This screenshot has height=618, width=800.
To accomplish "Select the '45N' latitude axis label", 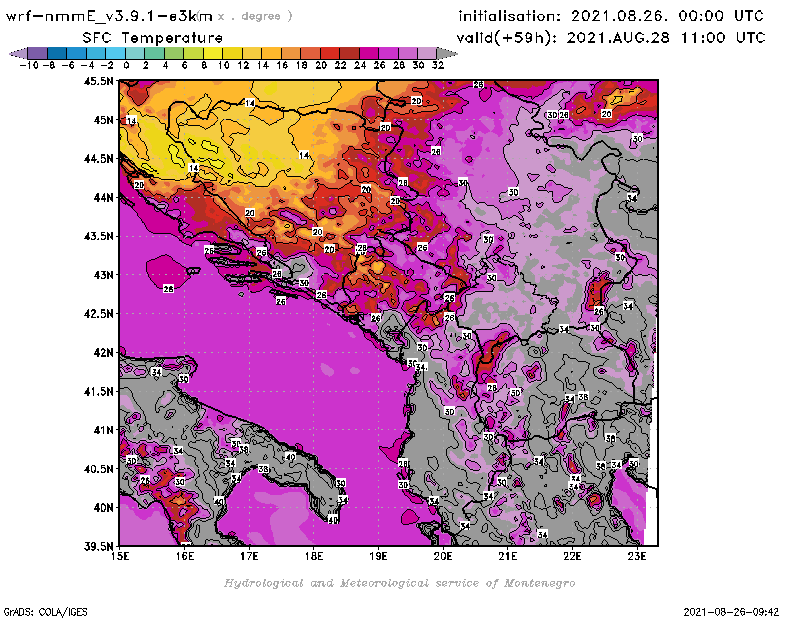I will [103, 120].
